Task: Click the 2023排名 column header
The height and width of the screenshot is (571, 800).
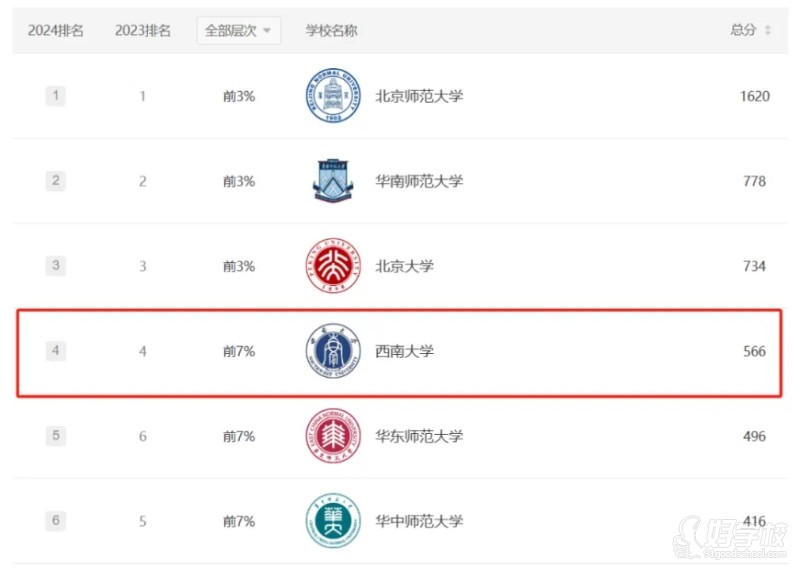Action: pyautogui.click(x=143, y=31)
